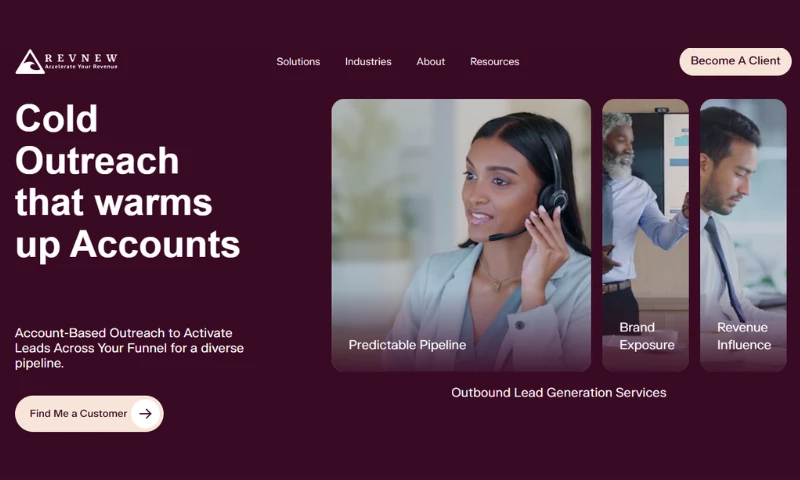Go to the About page
Screen dimensions: 800x480
pos(431,62)
